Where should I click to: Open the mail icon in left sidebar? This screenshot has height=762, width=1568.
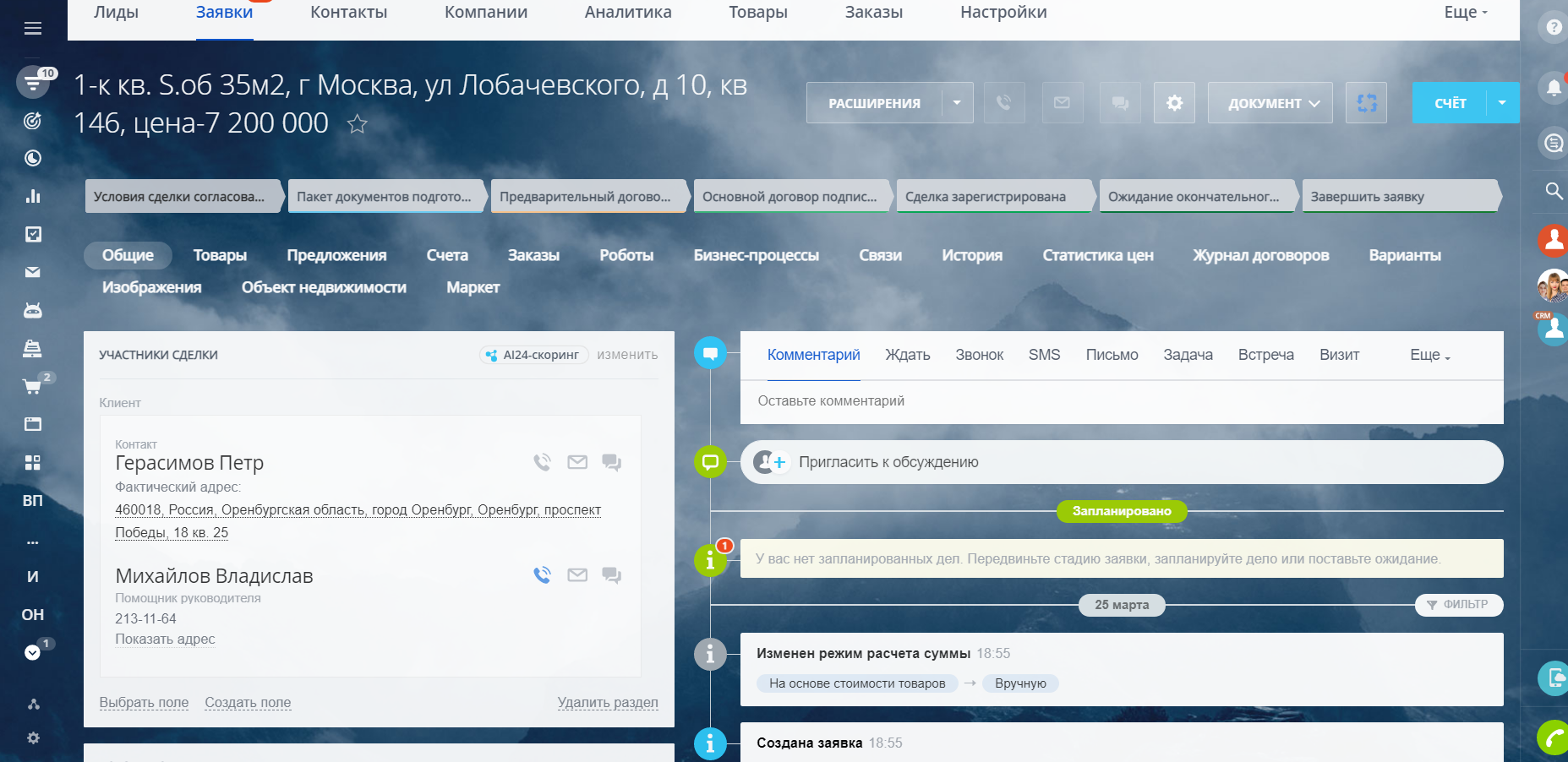coord(33,272)
